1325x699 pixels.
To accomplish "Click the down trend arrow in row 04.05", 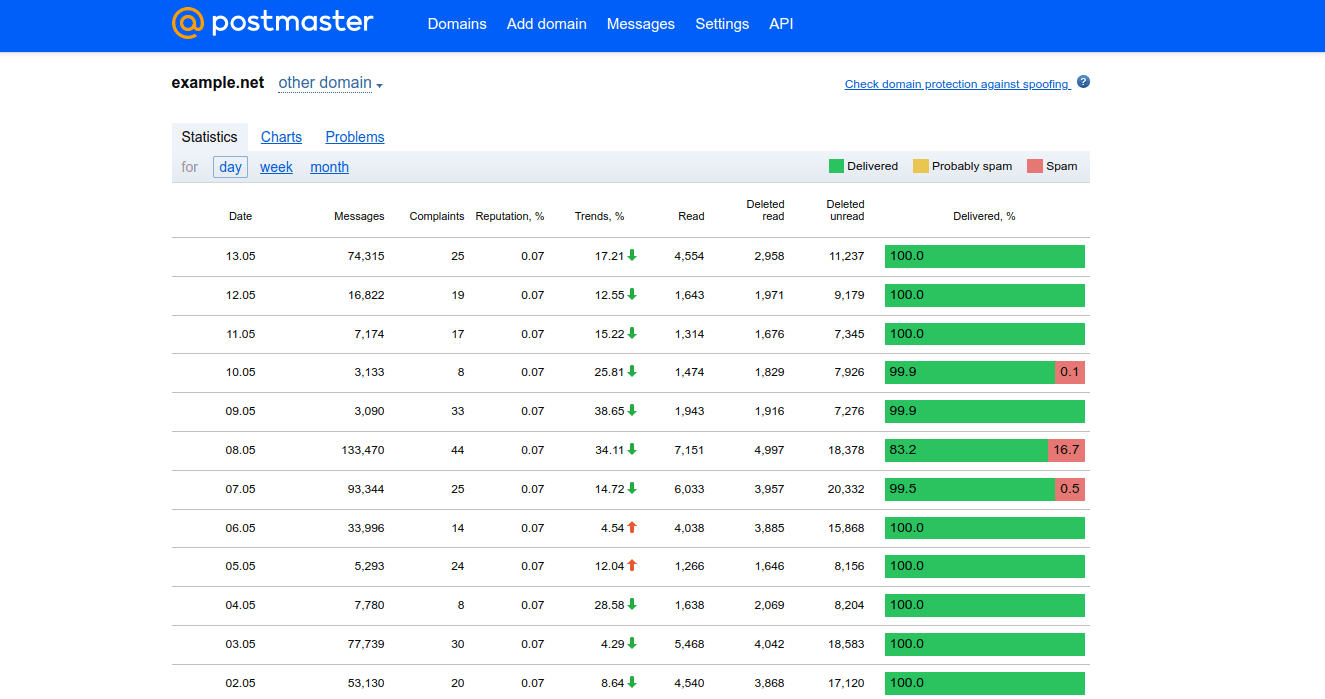I will [632, 604].
